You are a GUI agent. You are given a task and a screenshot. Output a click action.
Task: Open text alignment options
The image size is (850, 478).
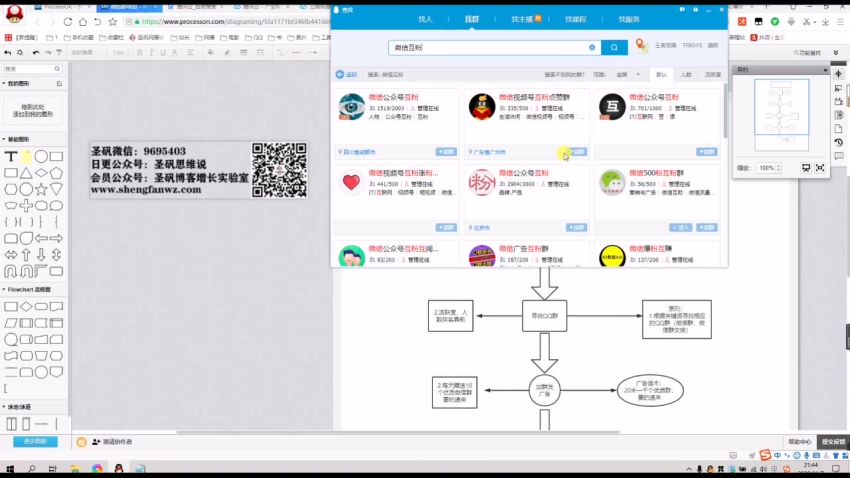pyautogui.click(x=190, y=53)
